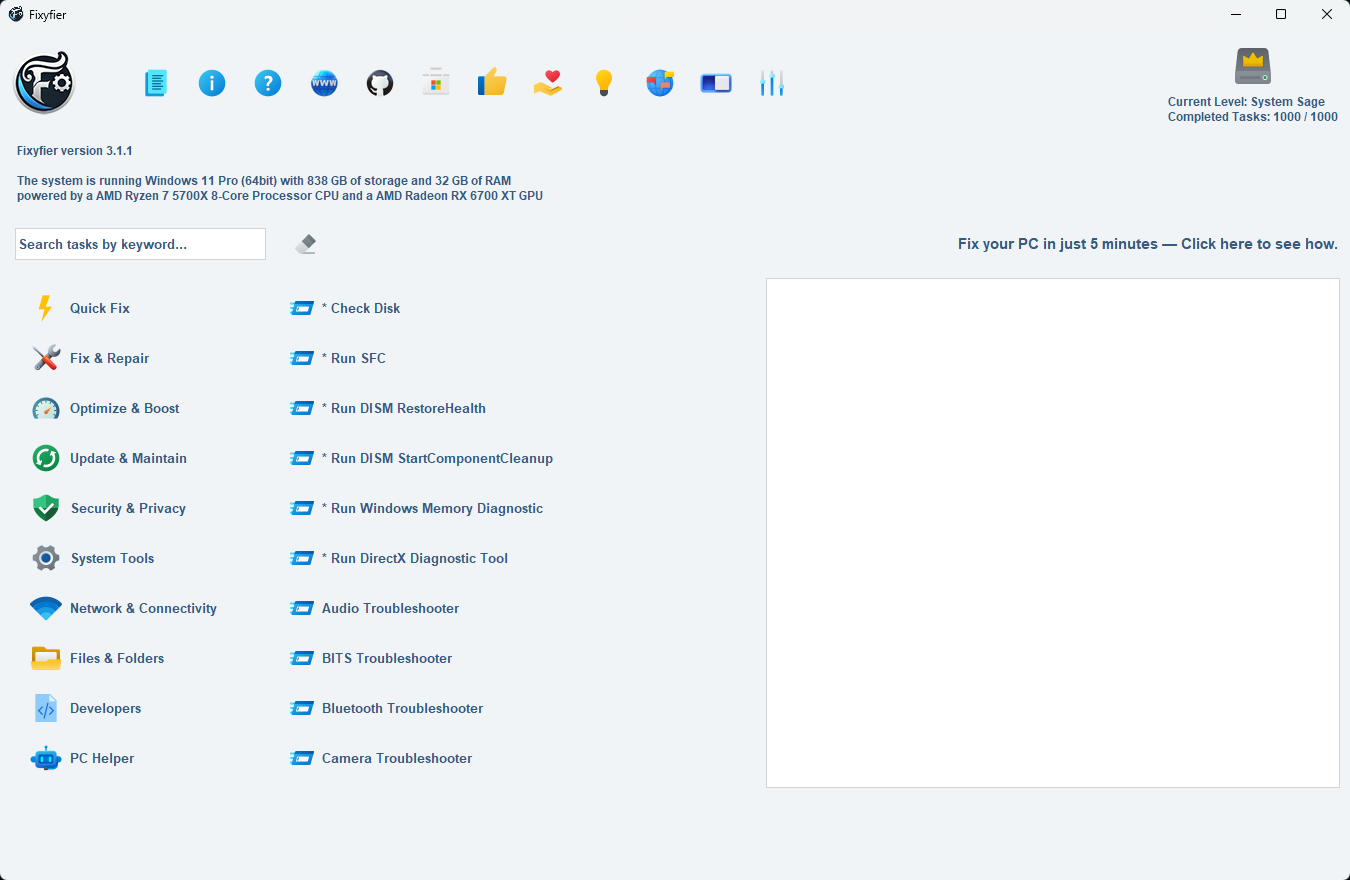Viewport: 1350px width, 880px height.
Task: Open the www website globe icon
Action: coord(324,83)
